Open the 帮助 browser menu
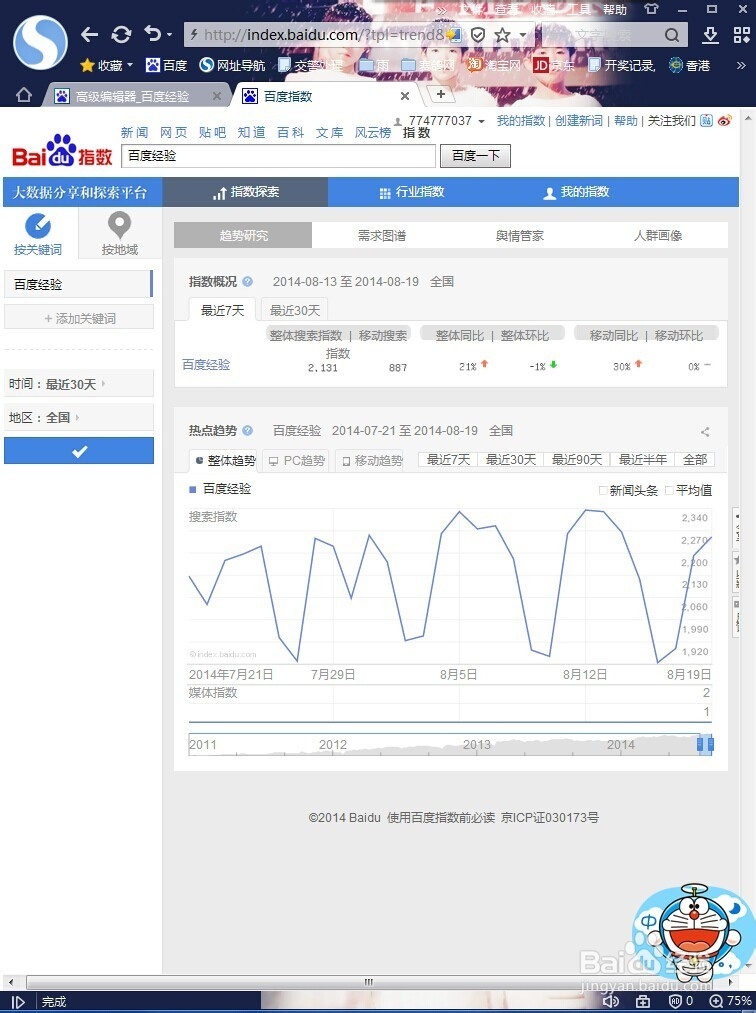756x1013 pixels. point(615,10)
